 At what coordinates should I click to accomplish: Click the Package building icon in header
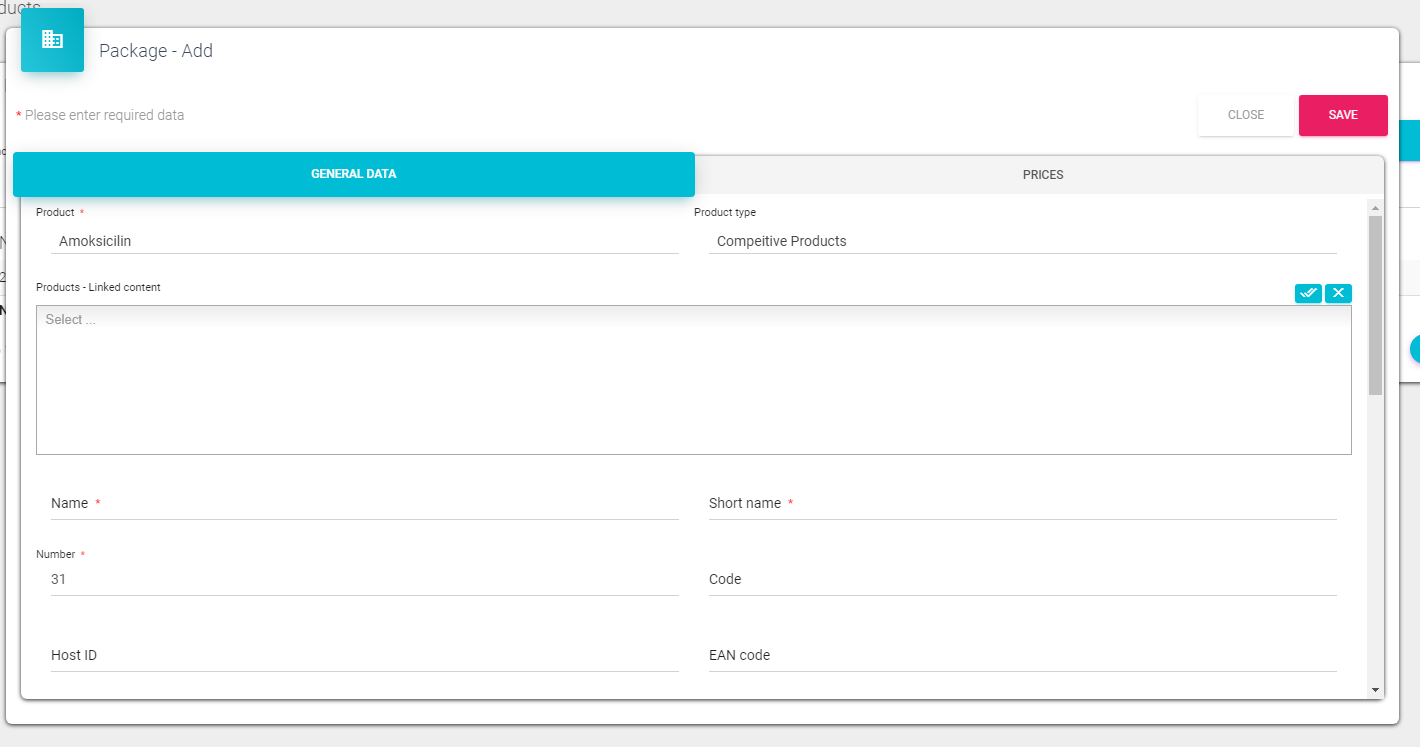pyautogui.click(x=52, y=40)
